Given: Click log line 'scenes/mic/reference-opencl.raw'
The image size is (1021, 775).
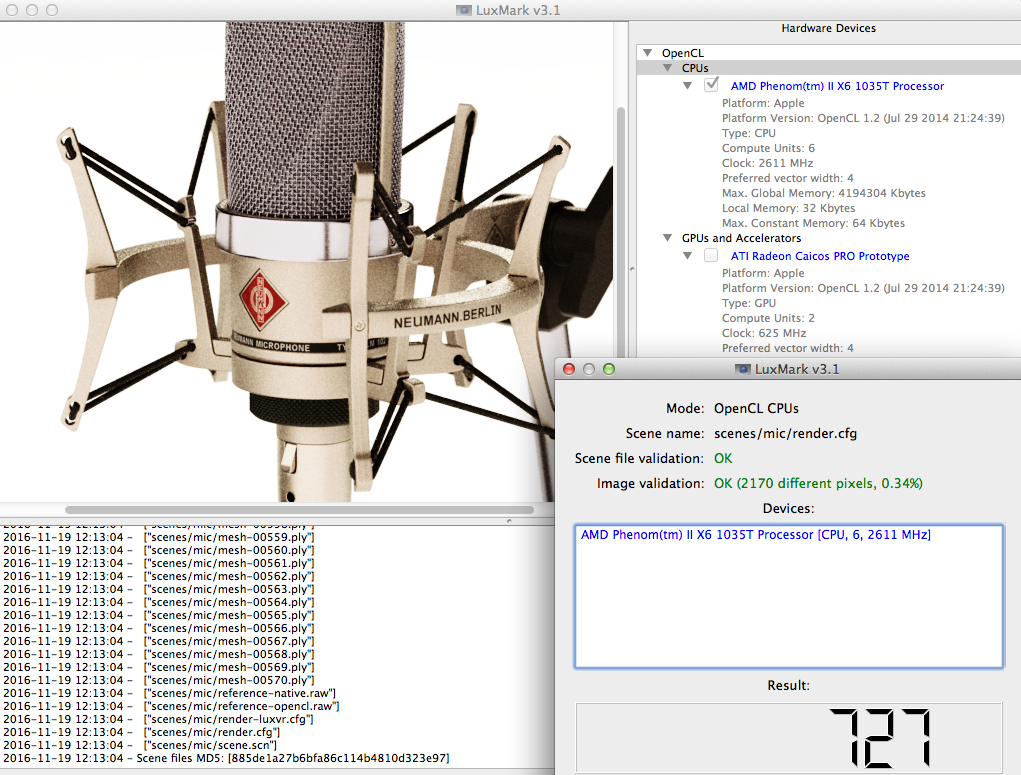Looking at the screenshot, I should click(x=171, y=706).
